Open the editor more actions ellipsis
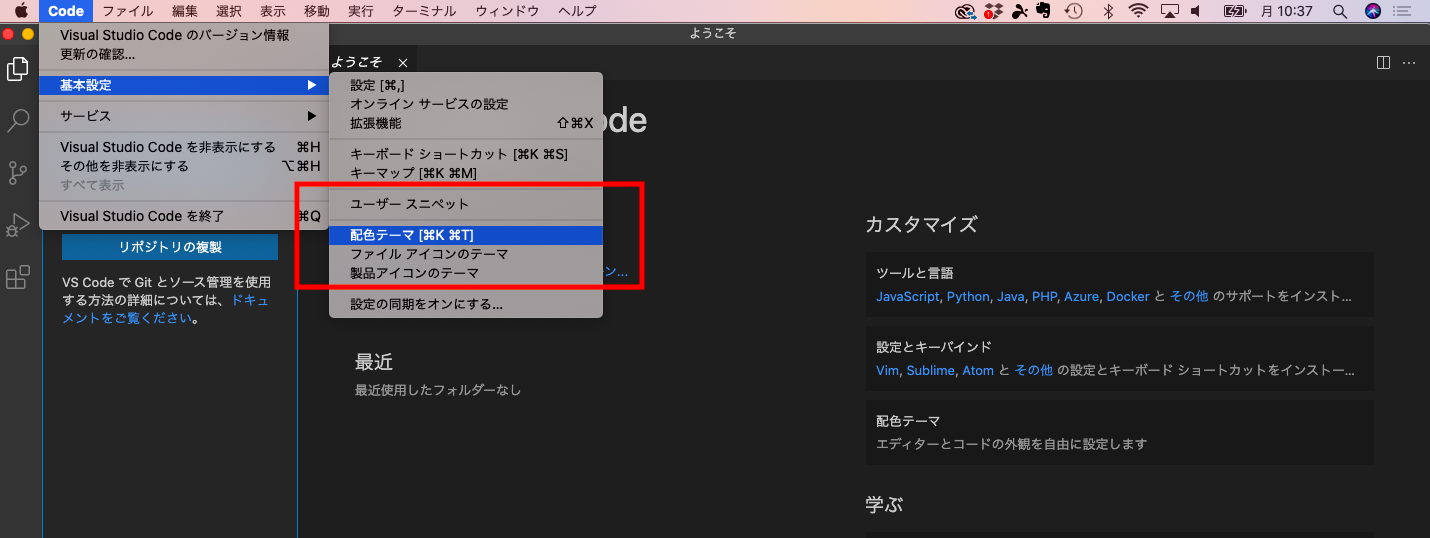 point(1409,62)
